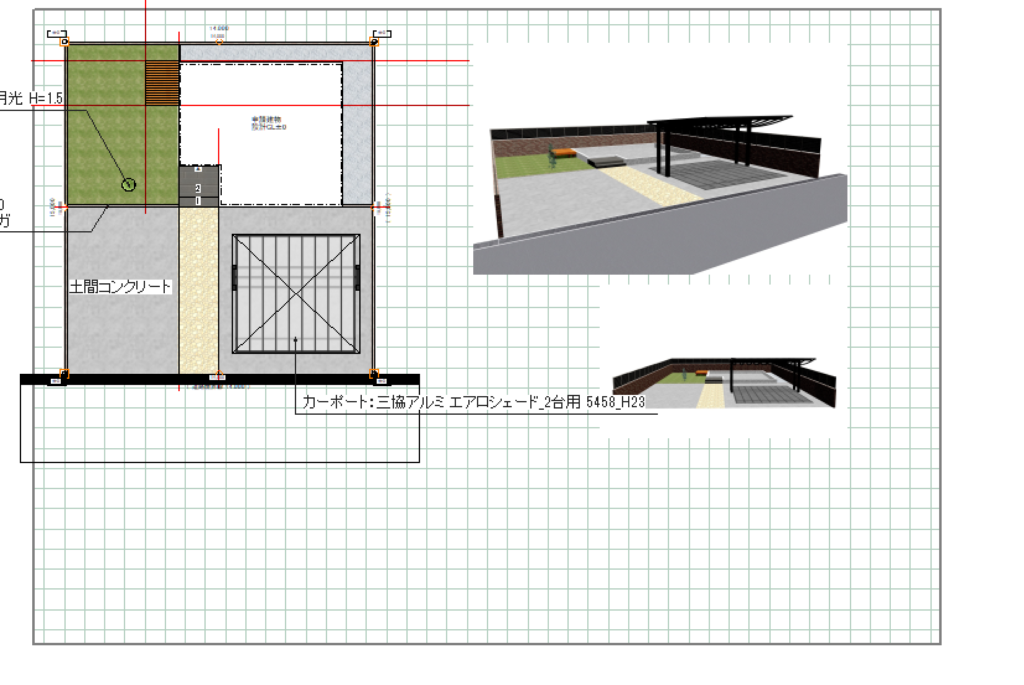1024x685 pixels.
Task: Select the top-right site corner handle
Action: tap(374, 42)
